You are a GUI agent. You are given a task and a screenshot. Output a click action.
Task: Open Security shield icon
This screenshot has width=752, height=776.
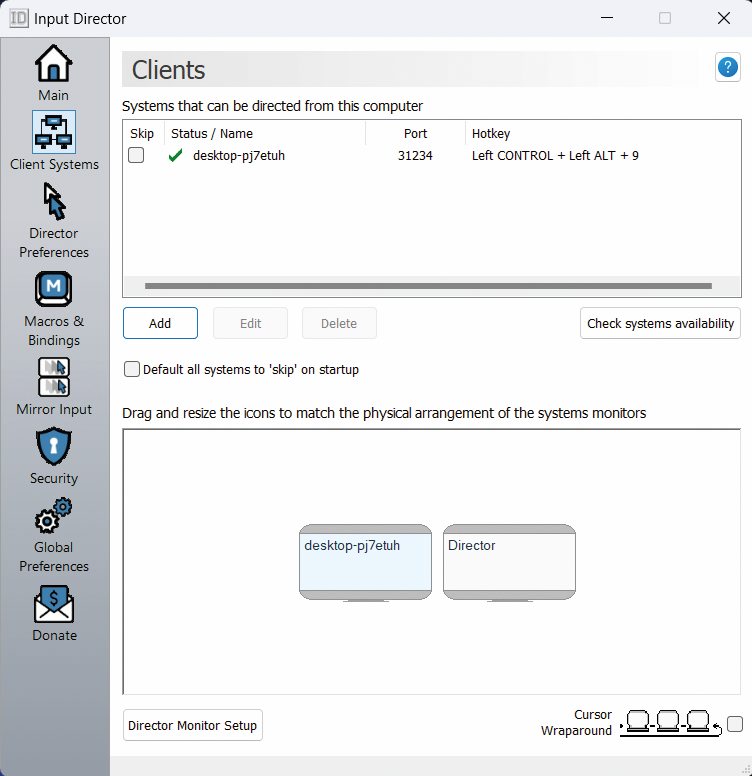pyautogui.click(x=54, y=447)
